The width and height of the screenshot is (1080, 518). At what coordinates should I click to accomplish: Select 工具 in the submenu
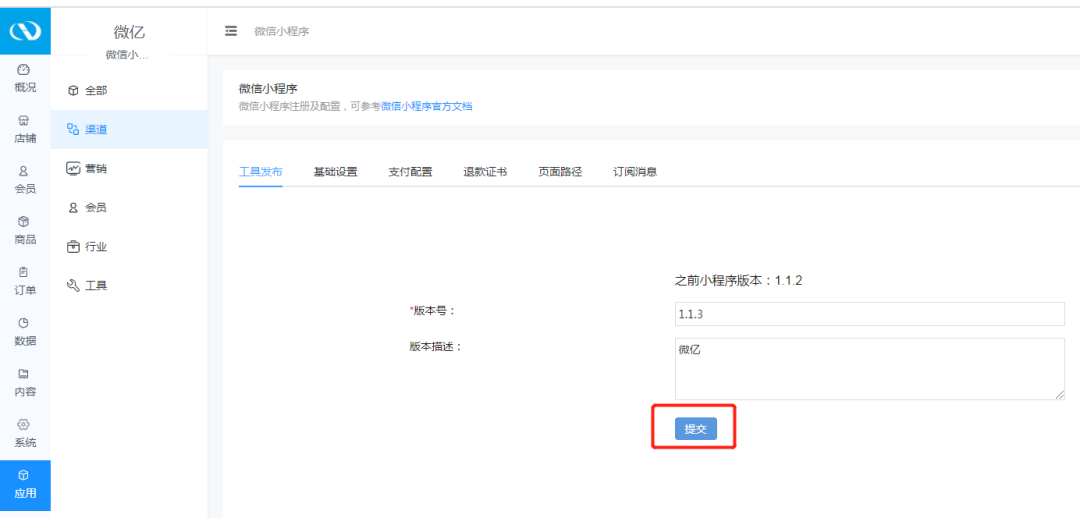click(96, 285)
